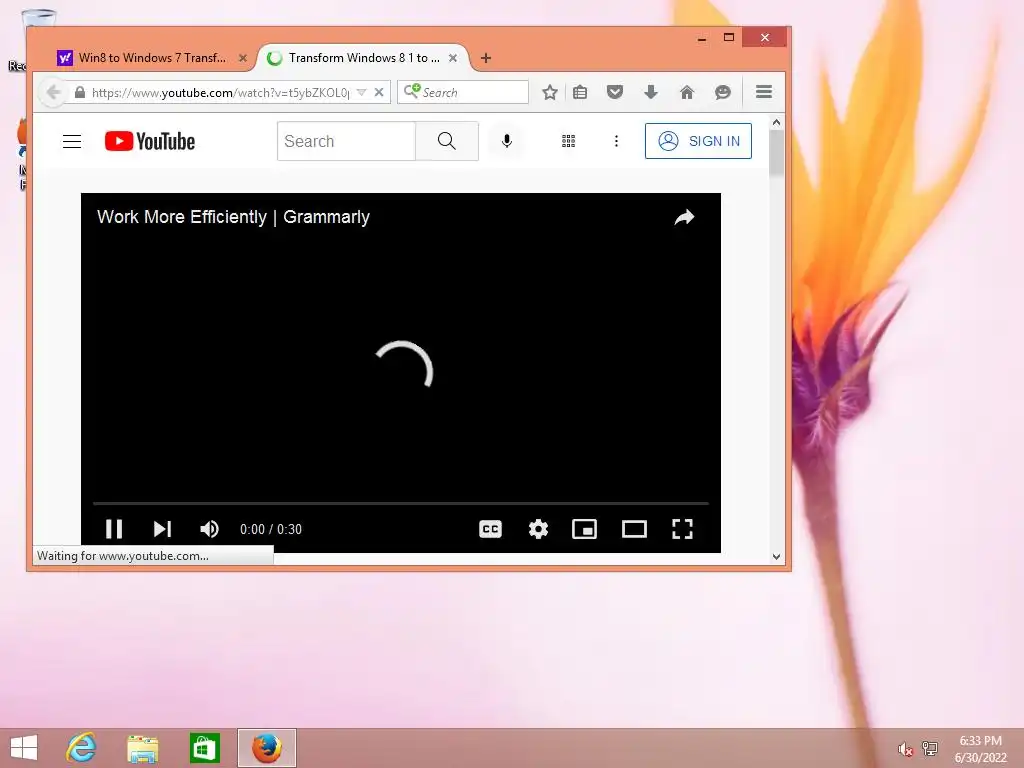Open search engine selector magnifier icon
The width and height of the screenshot is (1024, 768).
(412, 91)
